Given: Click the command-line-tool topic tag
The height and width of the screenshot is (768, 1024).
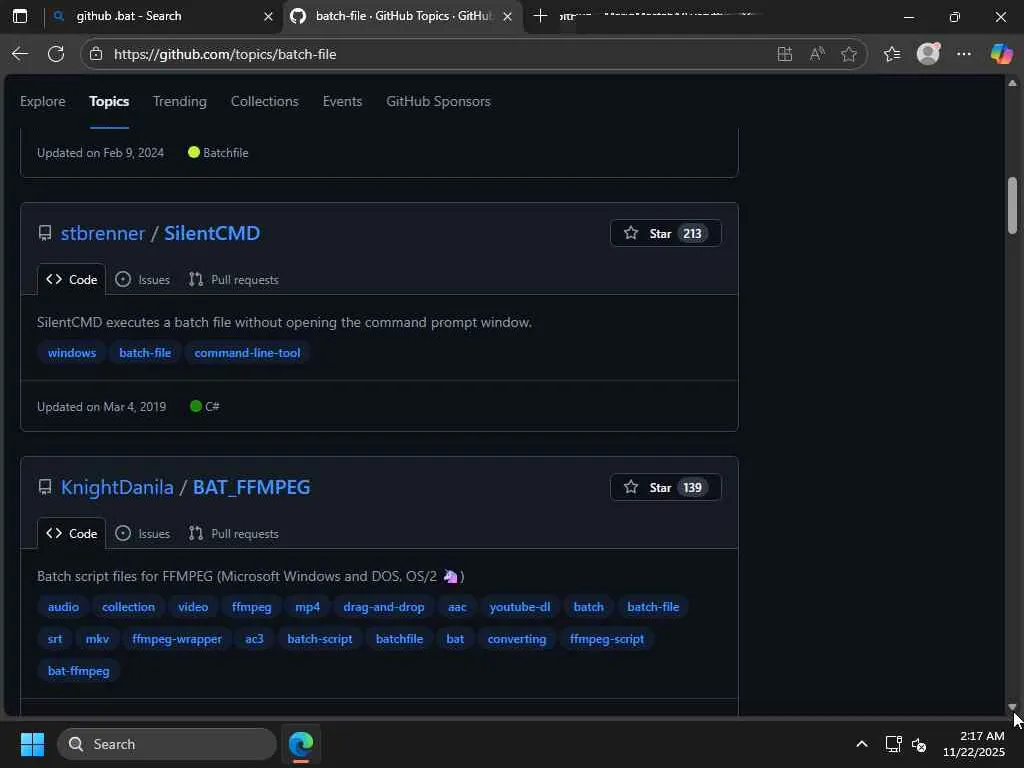Looking at the screenshot, I should [x=248, y=353].
